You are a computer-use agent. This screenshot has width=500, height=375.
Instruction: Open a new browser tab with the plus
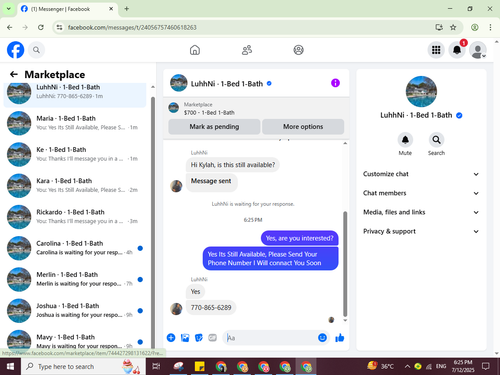coord(127,9)
